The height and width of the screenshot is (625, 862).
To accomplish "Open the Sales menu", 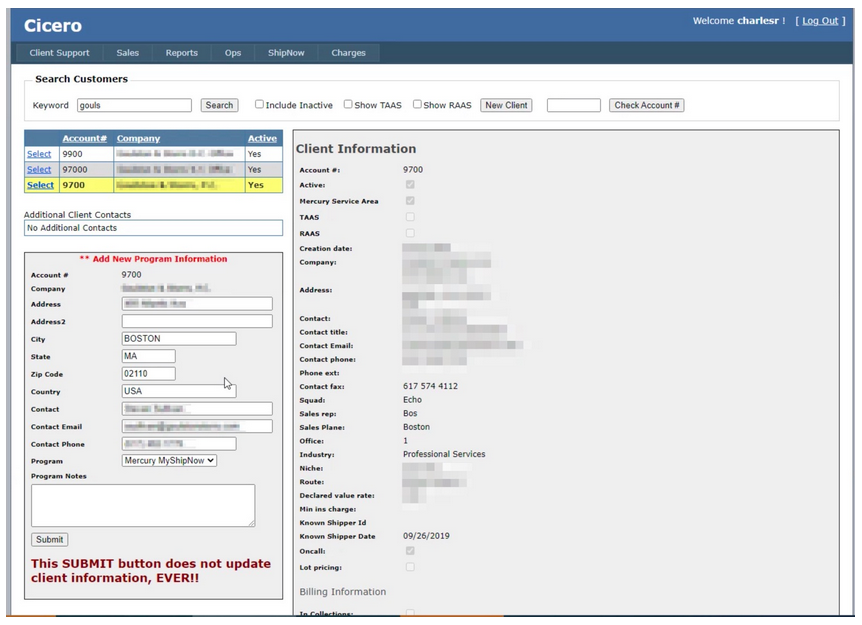I will [x=128, y=53].
